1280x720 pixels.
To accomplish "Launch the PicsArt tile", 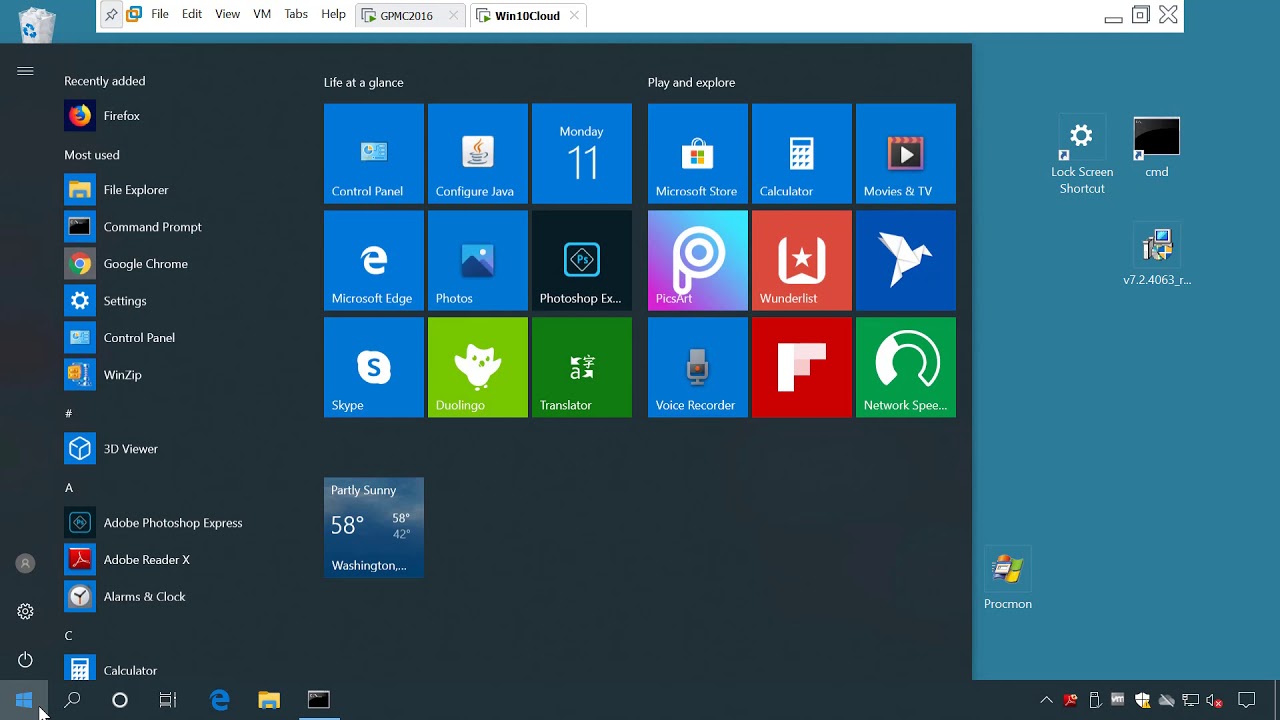I will click(697, 260).
